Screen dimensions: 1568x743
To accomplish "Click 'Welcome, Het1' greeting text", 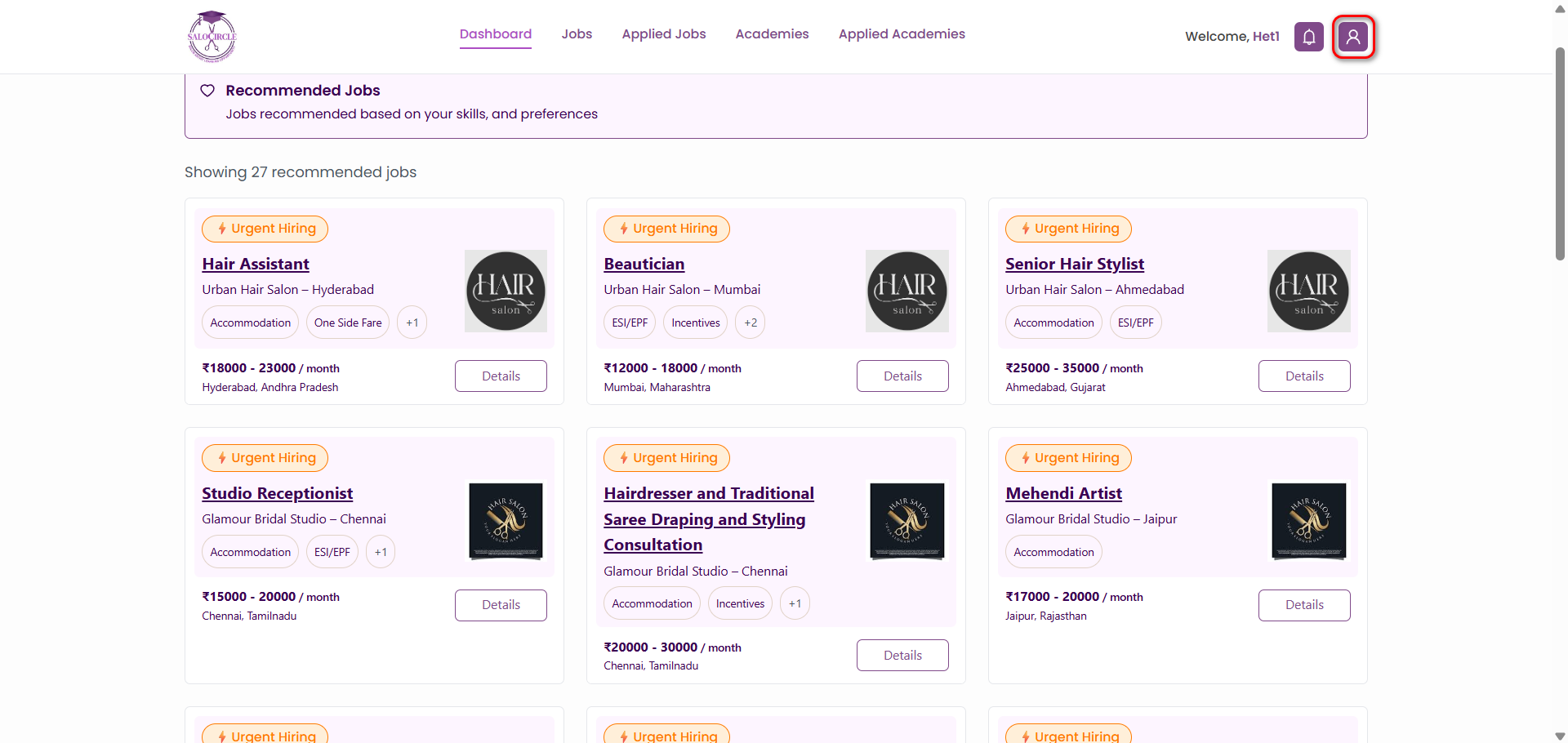I will [1232, 37].
